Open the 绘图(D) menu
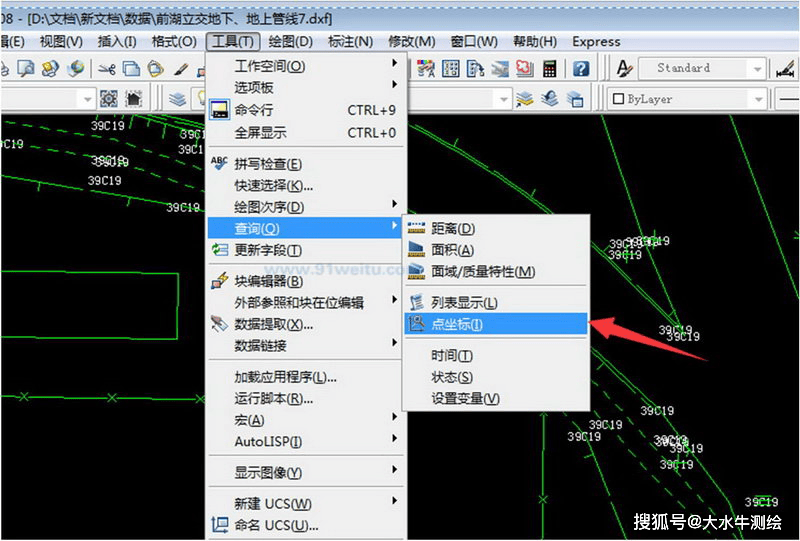The width and height of the screenshot is (800, 541). (290, 41)
